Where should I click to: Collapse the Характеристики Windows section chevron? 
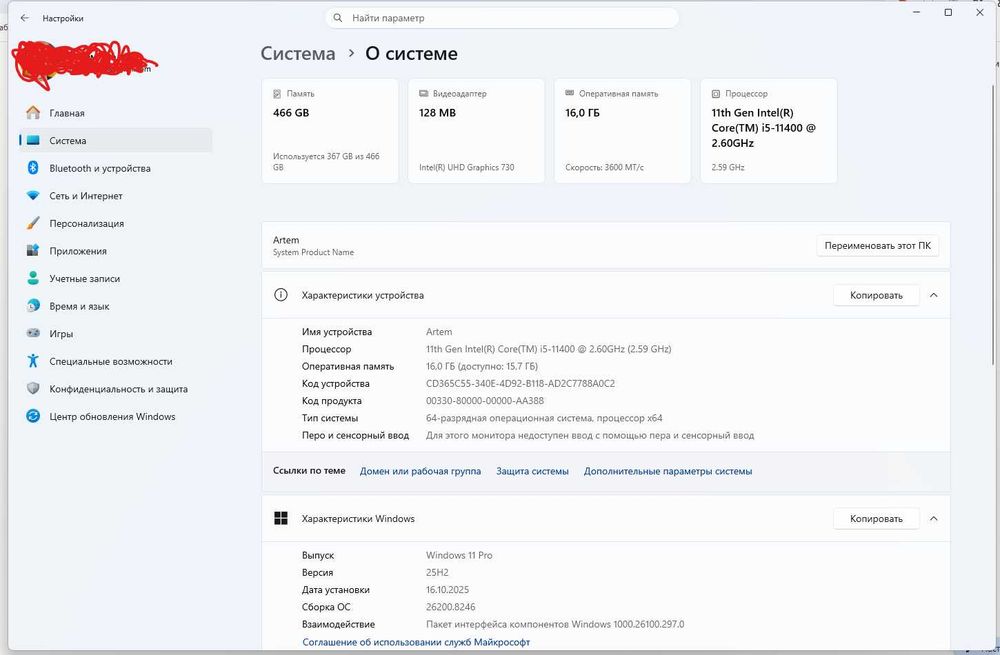click(x=934, y=519)
